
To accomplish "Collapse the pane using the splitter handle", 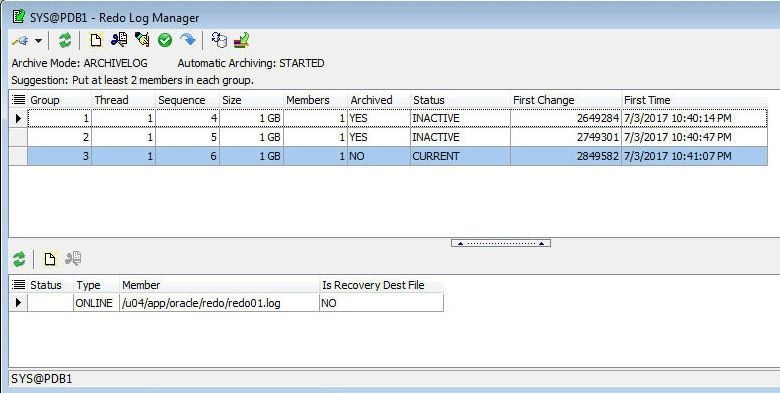I will tap(500, 243).
